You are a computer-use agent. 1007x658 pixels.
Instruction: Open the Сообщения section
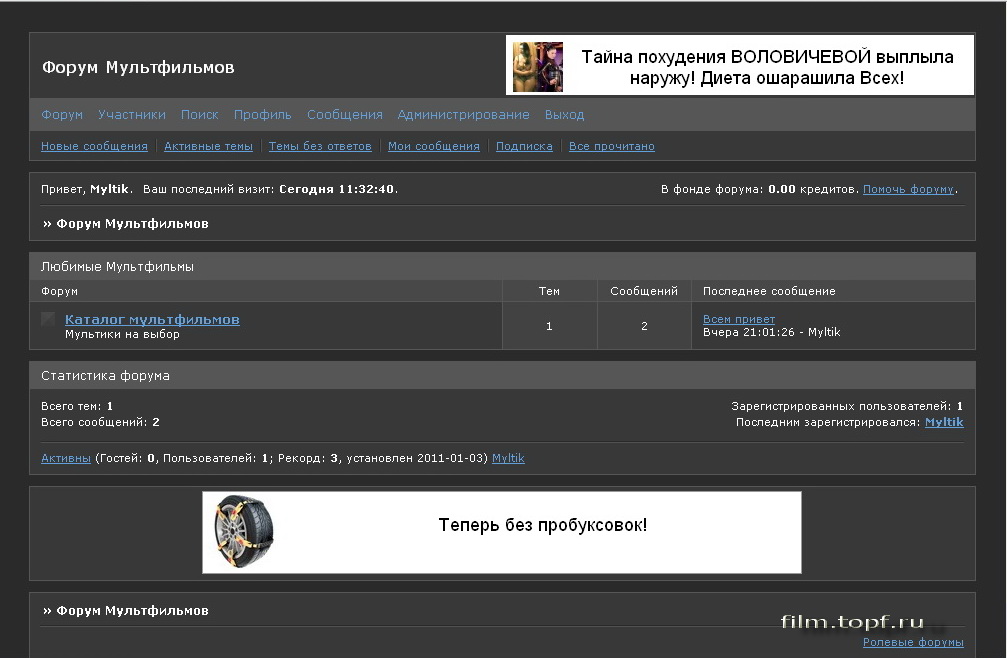tap(344, 114)
